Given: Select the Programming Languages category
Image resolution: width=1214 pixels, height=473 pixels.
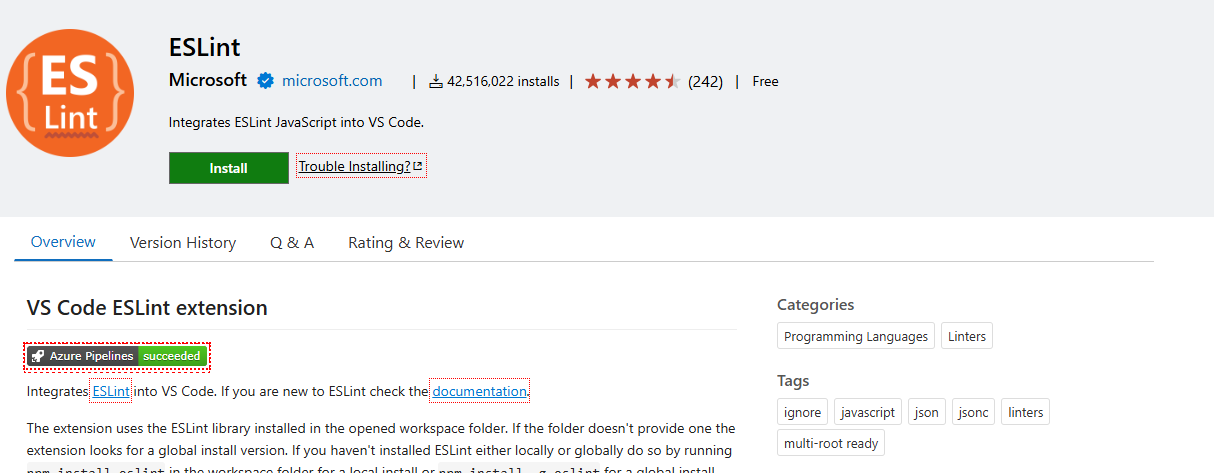Looking at the screenshot, I should click(856, 336).
